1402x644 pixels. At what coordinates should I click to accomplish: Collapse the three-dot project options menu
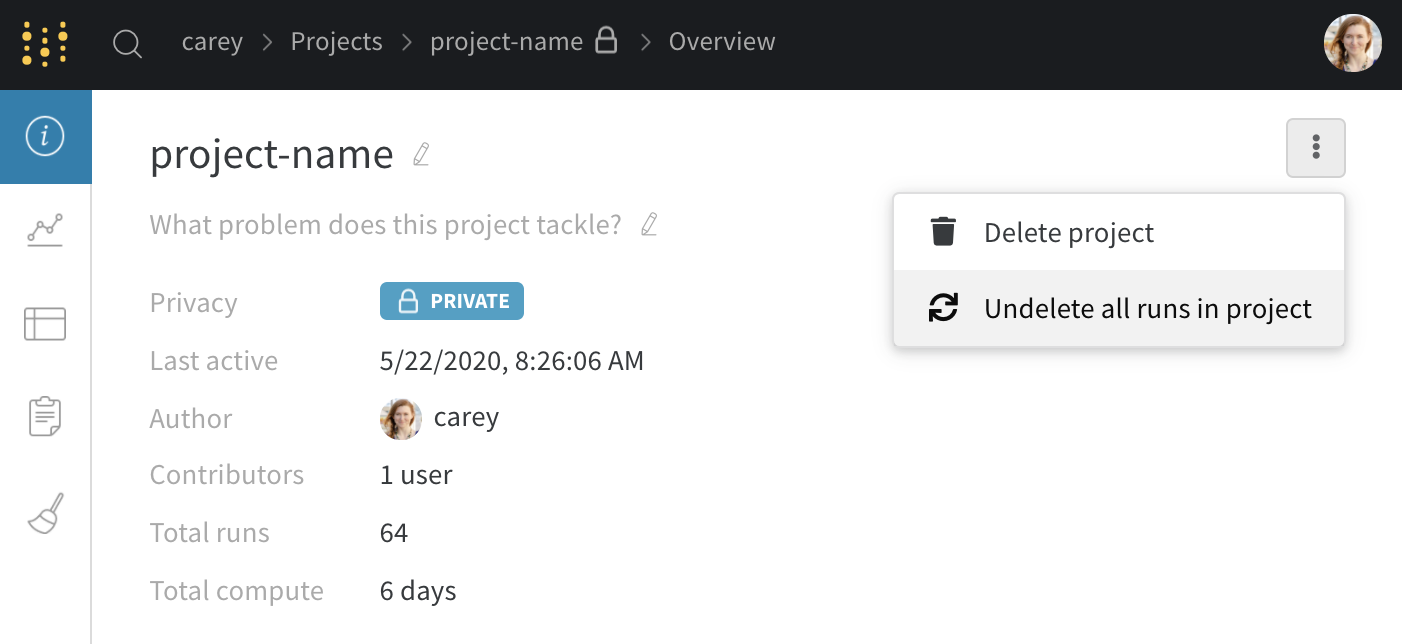click(1315, 148)
